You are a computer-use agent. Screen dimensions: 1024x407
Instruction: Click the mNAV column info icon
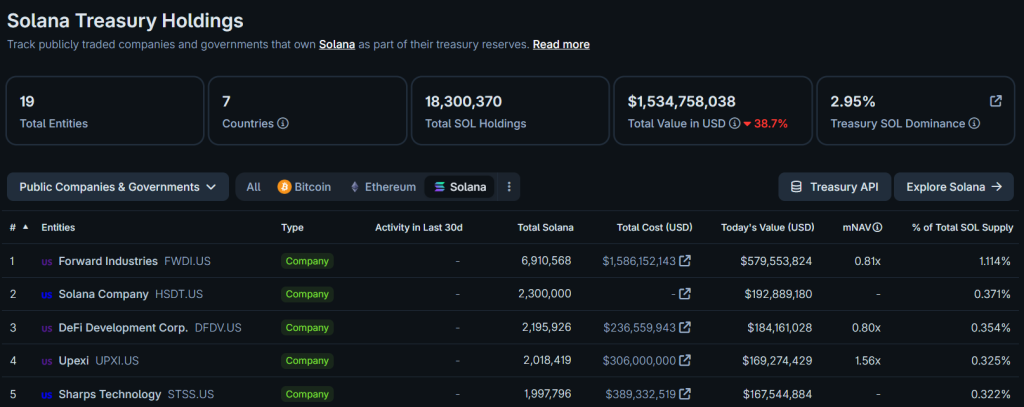(x=877, y=228)
